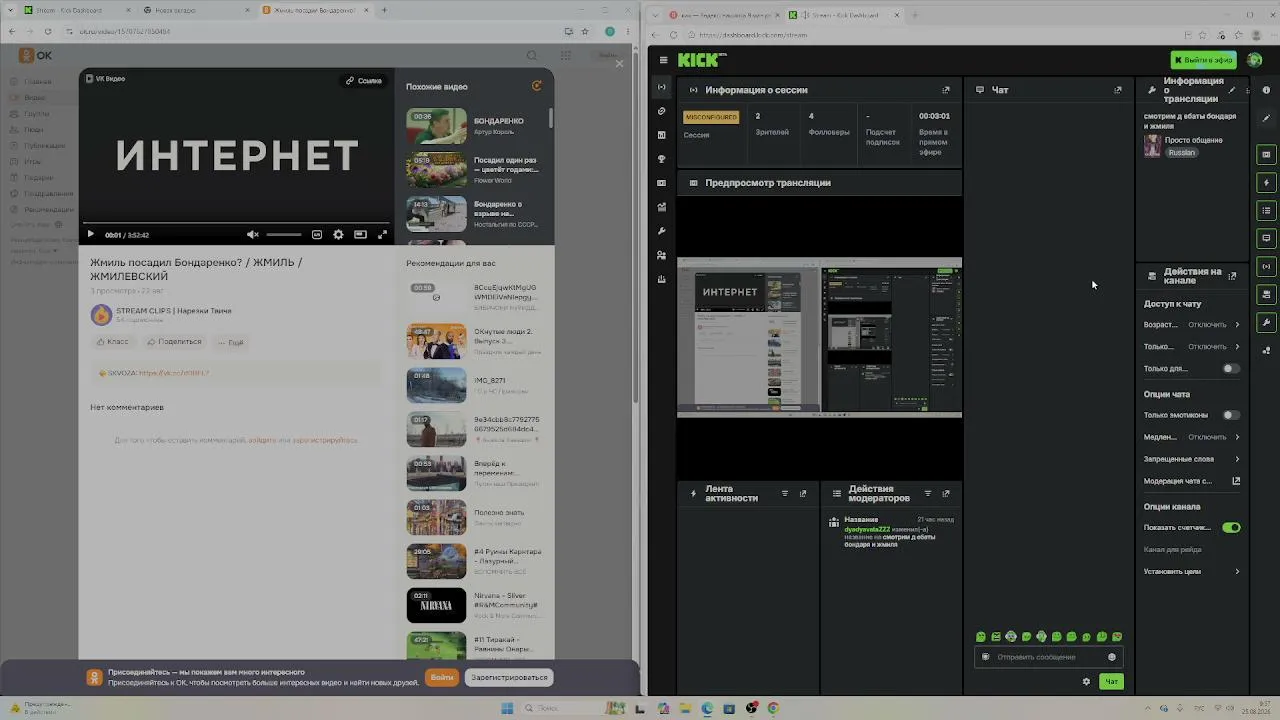1280x720 pixels.
Task: Pop out the Чат panel
Action: [1118, 90]
